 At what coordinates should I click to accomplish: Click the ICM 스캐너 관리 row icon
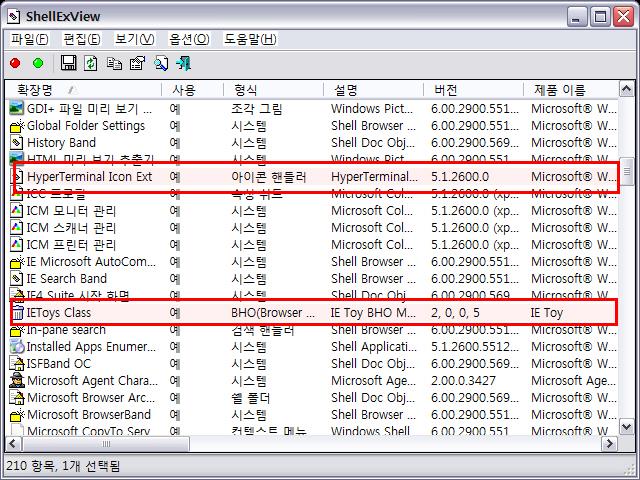point(17,227)
